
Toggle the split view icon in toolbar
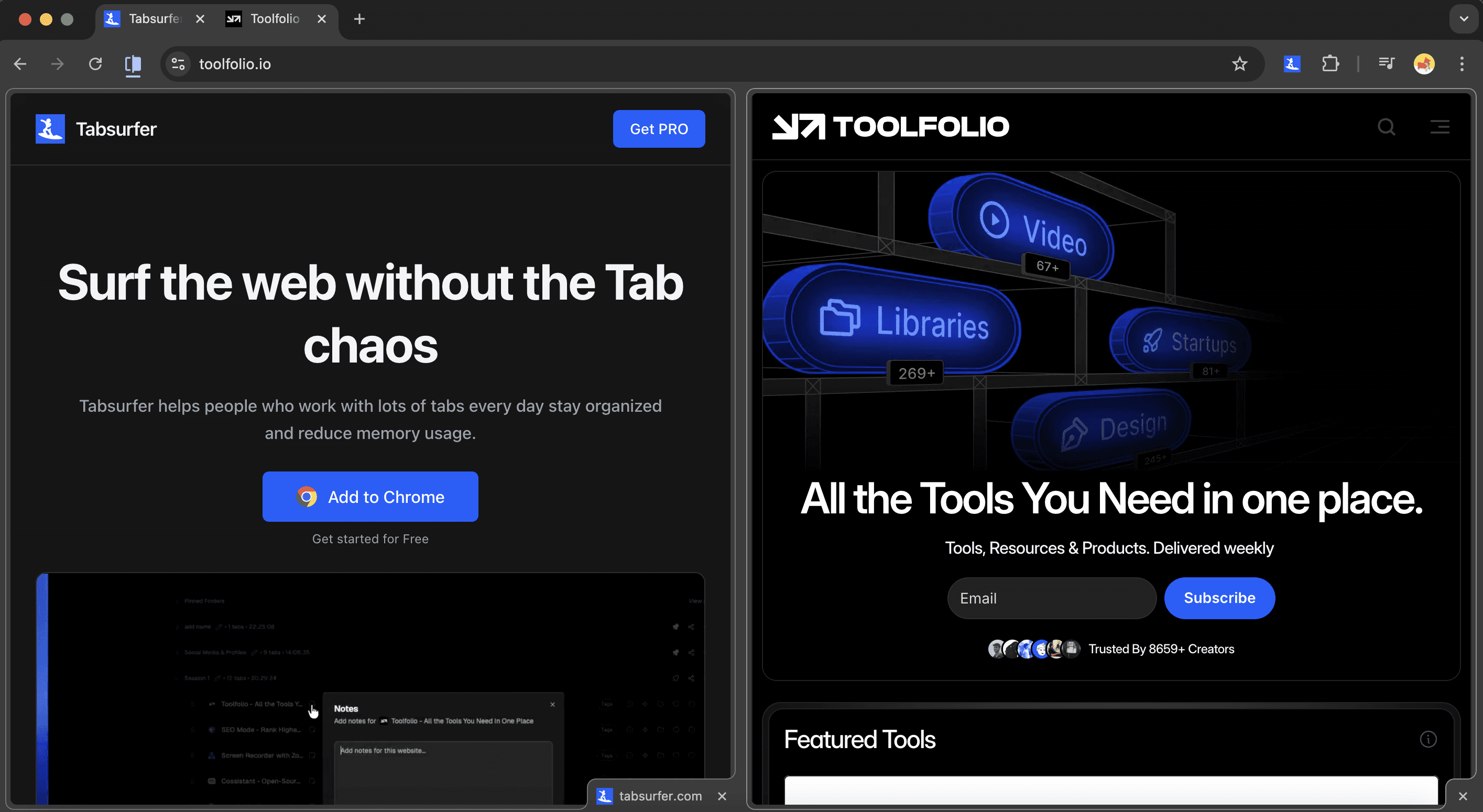click(x=133, y=64)
